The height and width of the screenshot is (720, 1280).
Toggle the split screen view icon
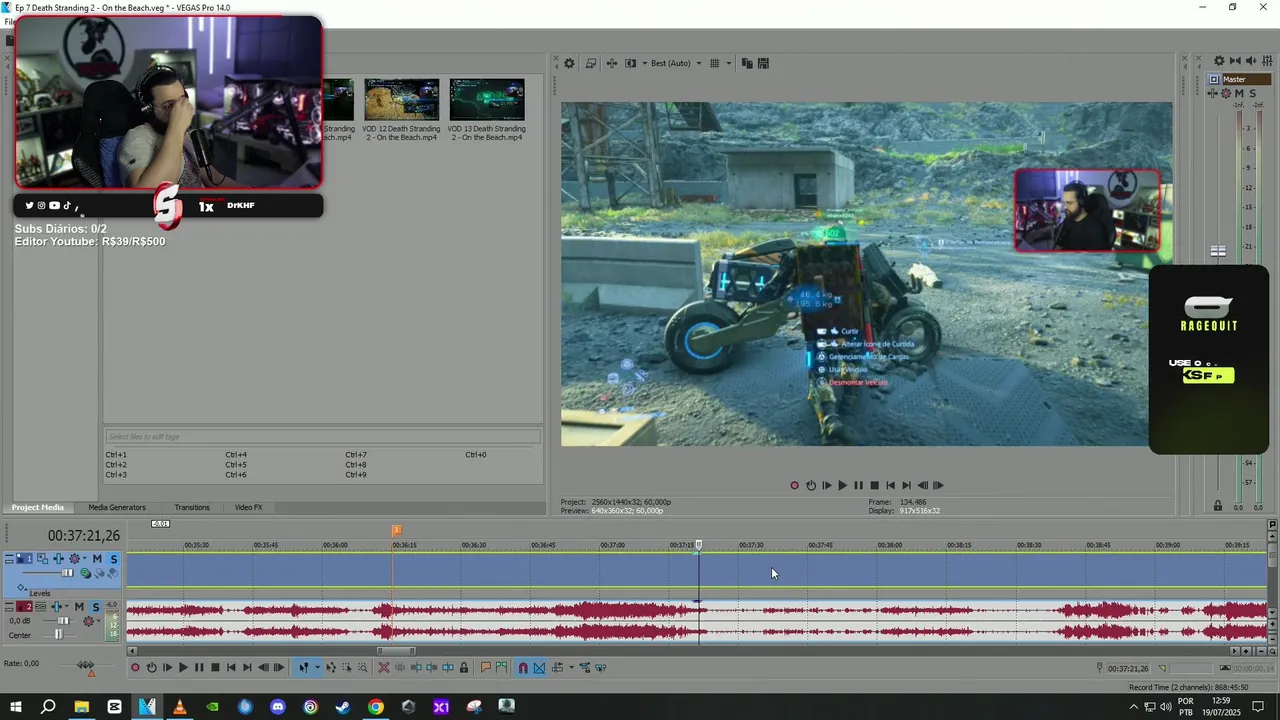click(630, 63)
